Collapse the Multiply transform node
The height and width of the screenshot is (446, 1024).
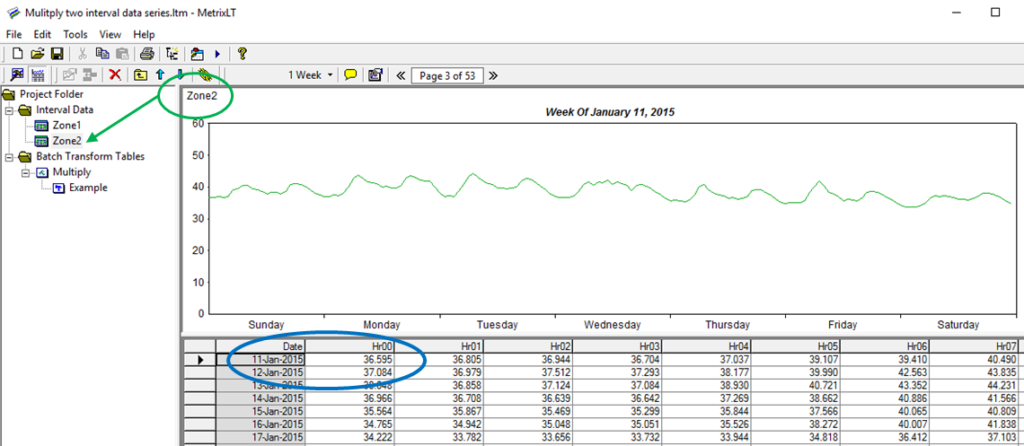pyautogui.click(x=25, y=172)
